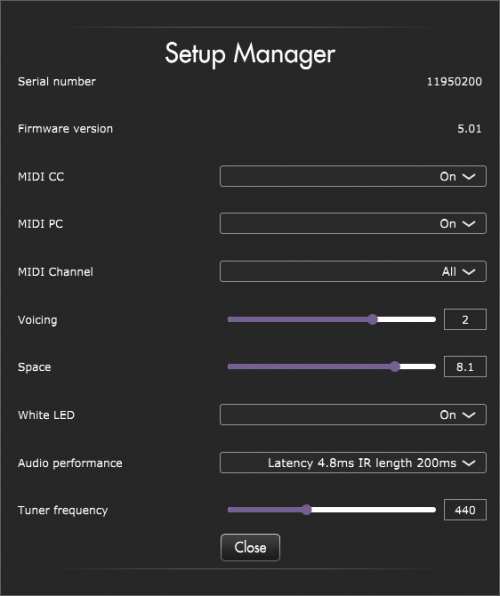Screen dimensions: 500x596
Task: Click the MIDI Channel chevron arrow
Action: [x=468, y=272]
